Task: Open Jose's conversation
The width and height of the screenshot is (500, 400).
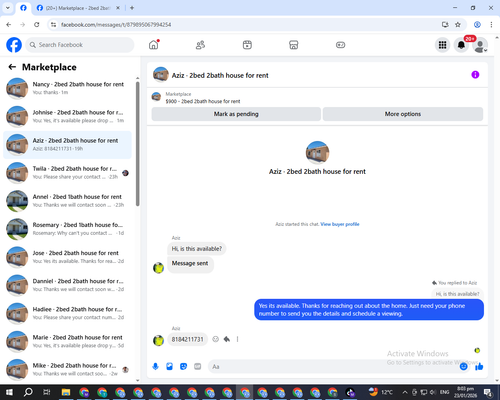Action: pyautogui.click(x=67, y=257)
